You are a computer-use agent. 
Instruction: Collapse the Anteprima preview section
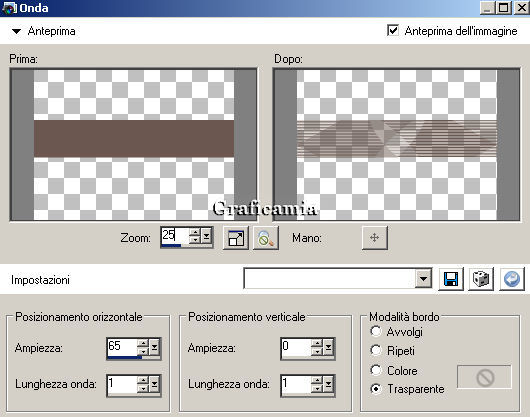[16, 31]
